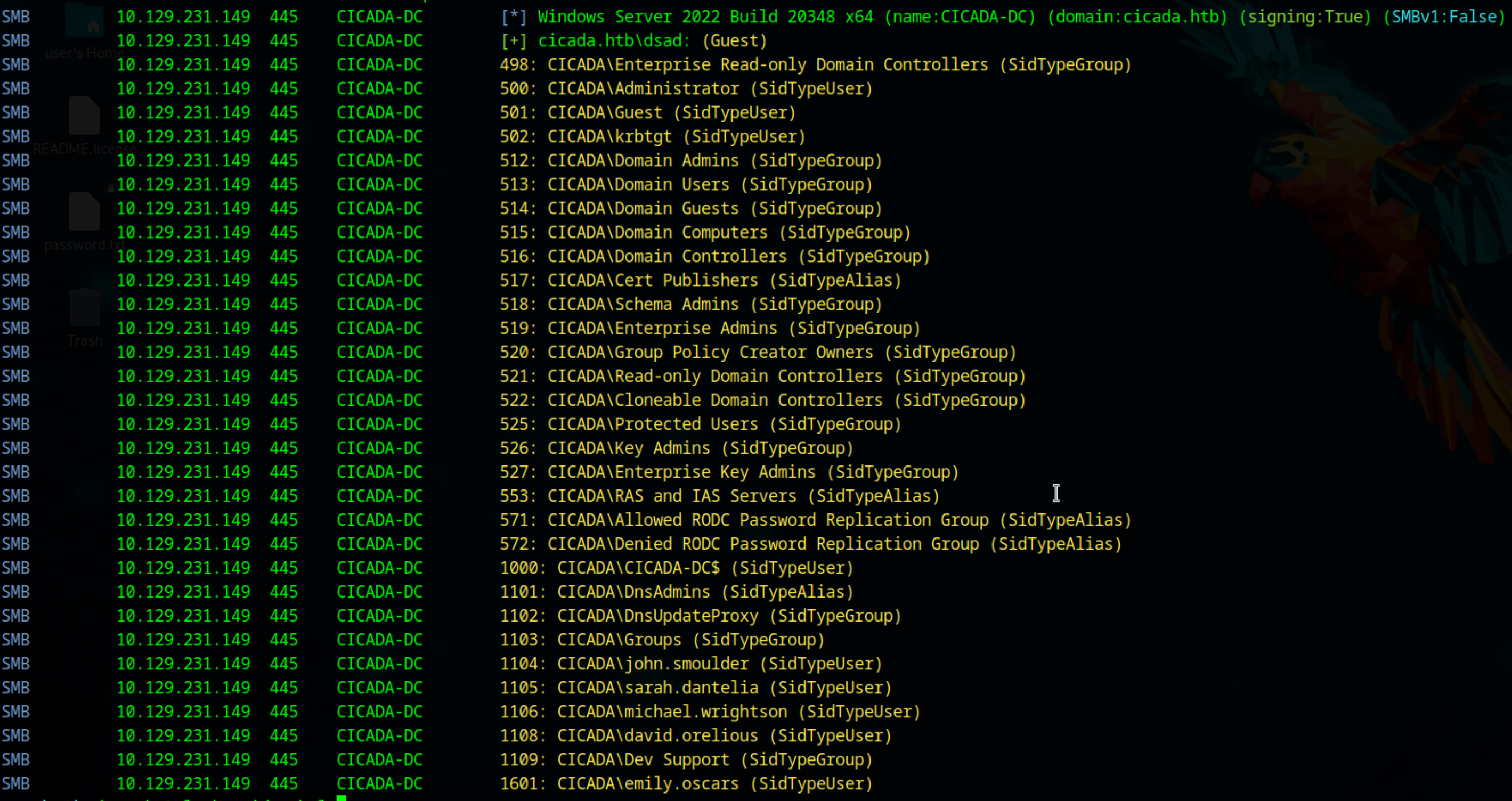Select the "513: CICADA\Domain Users" entry
This screenshot has width=1512, height=801.
click(x=686, y=184)
